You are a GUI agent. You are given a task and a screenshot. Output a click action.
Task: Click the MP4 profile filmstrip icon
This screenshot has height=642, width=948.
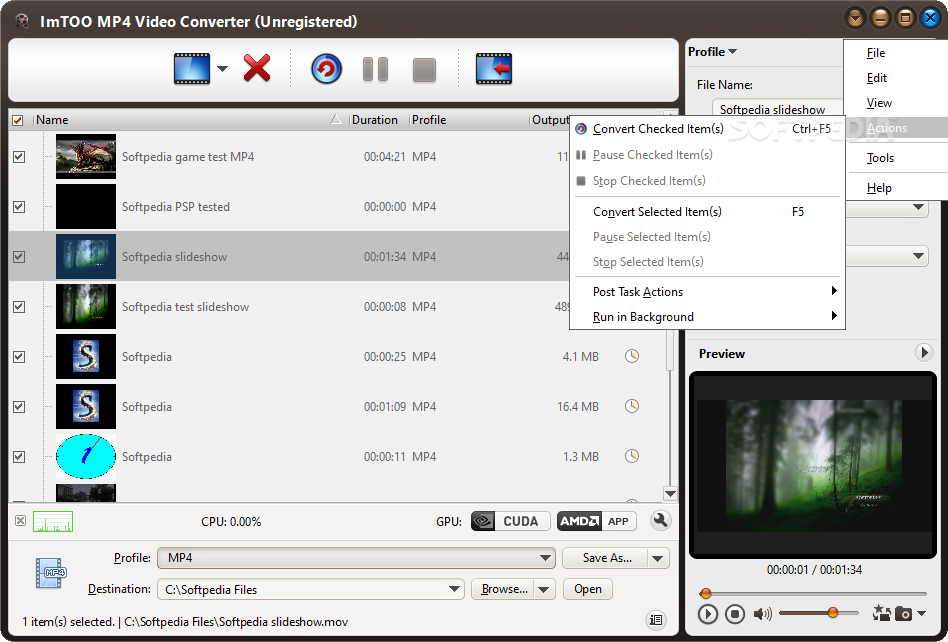coord(51,572)
